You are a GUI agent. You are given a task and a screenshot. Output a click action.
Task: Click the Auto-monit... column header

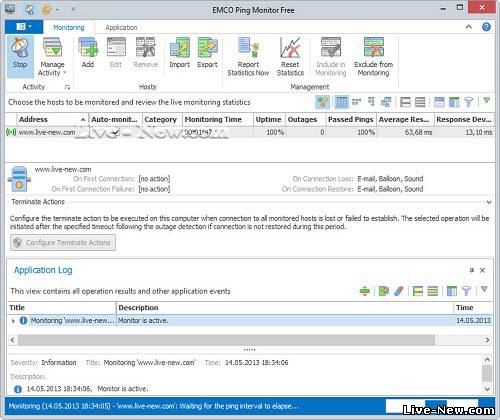116,119
